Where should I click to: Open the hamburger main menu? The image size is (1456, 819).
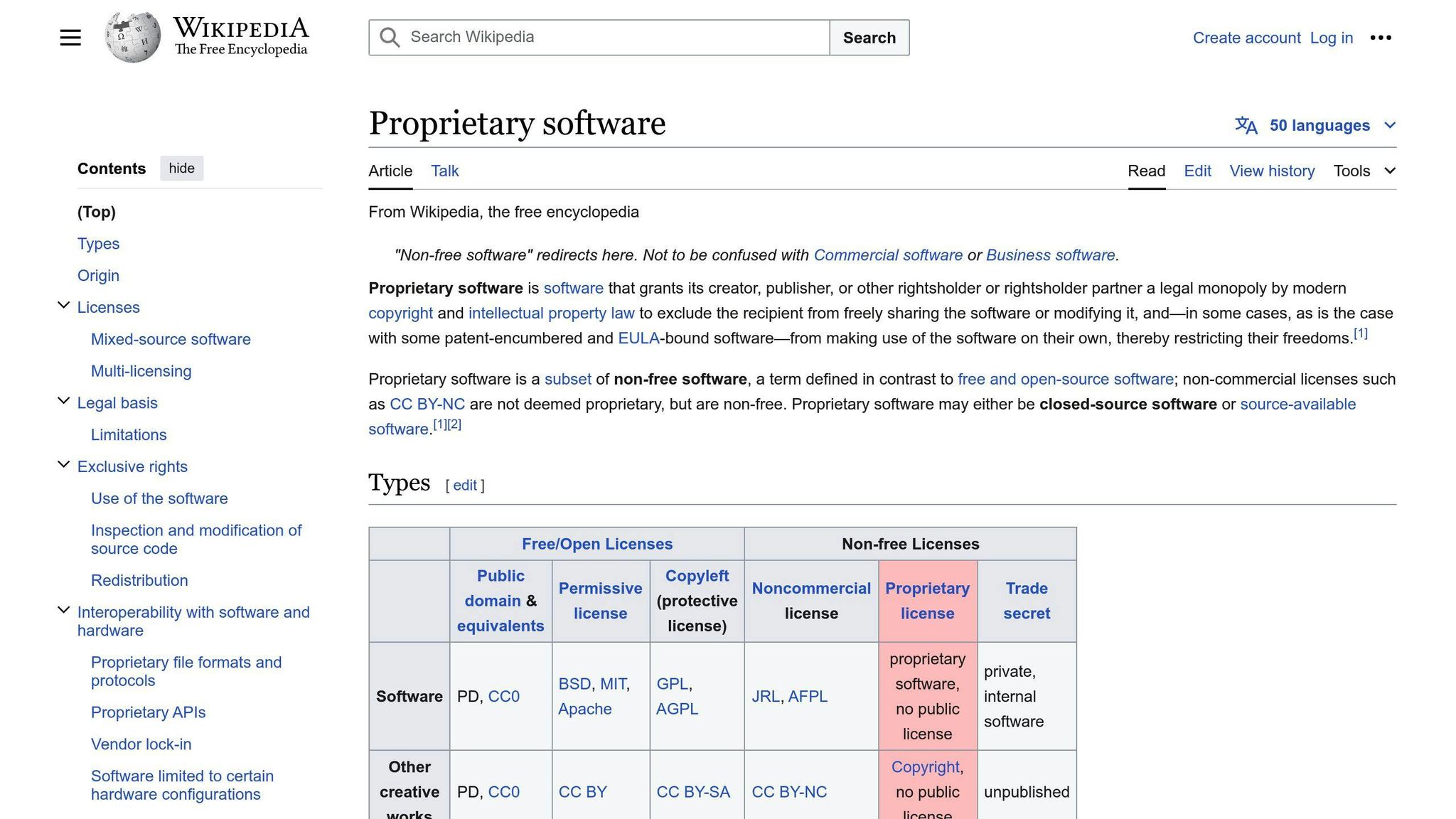(70, 37)
